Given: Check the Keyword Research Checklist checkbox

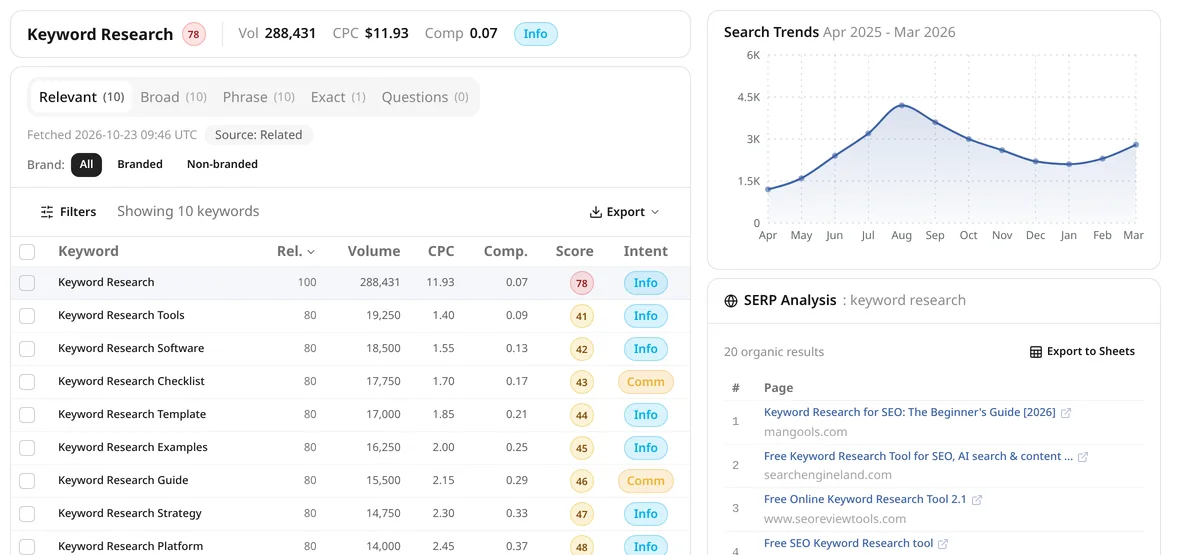Looking at the screenshot, I should click(x=27, y=382).
